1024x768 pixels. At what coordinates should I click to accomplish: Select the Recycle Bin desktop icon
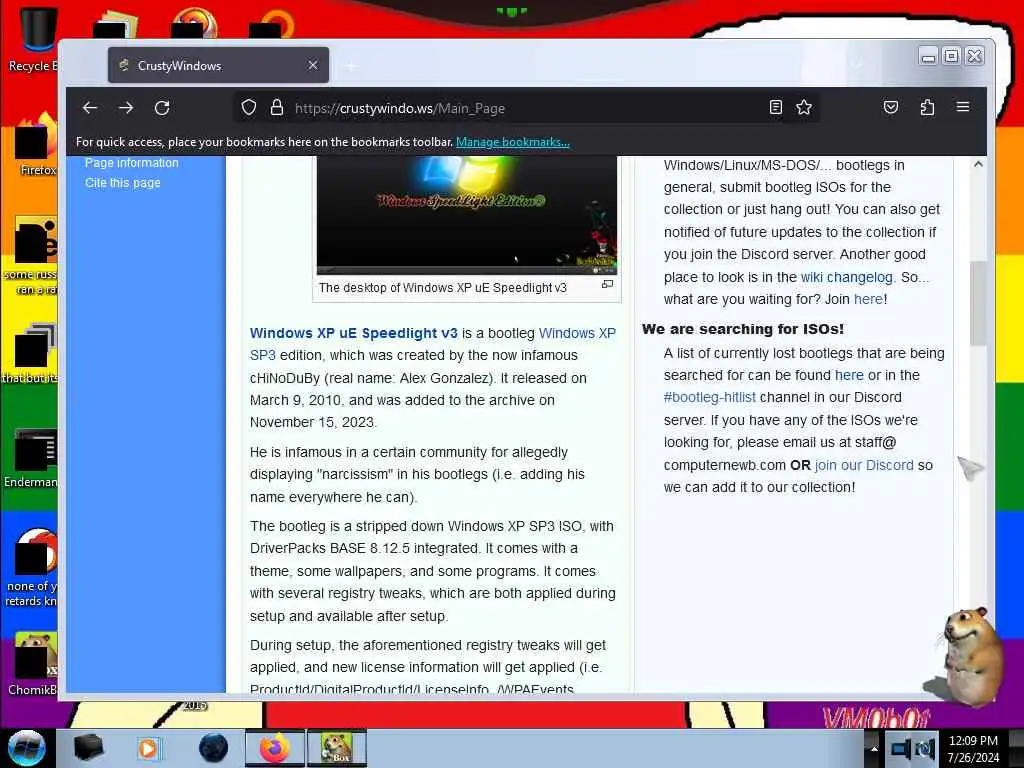tap(33, 39)
